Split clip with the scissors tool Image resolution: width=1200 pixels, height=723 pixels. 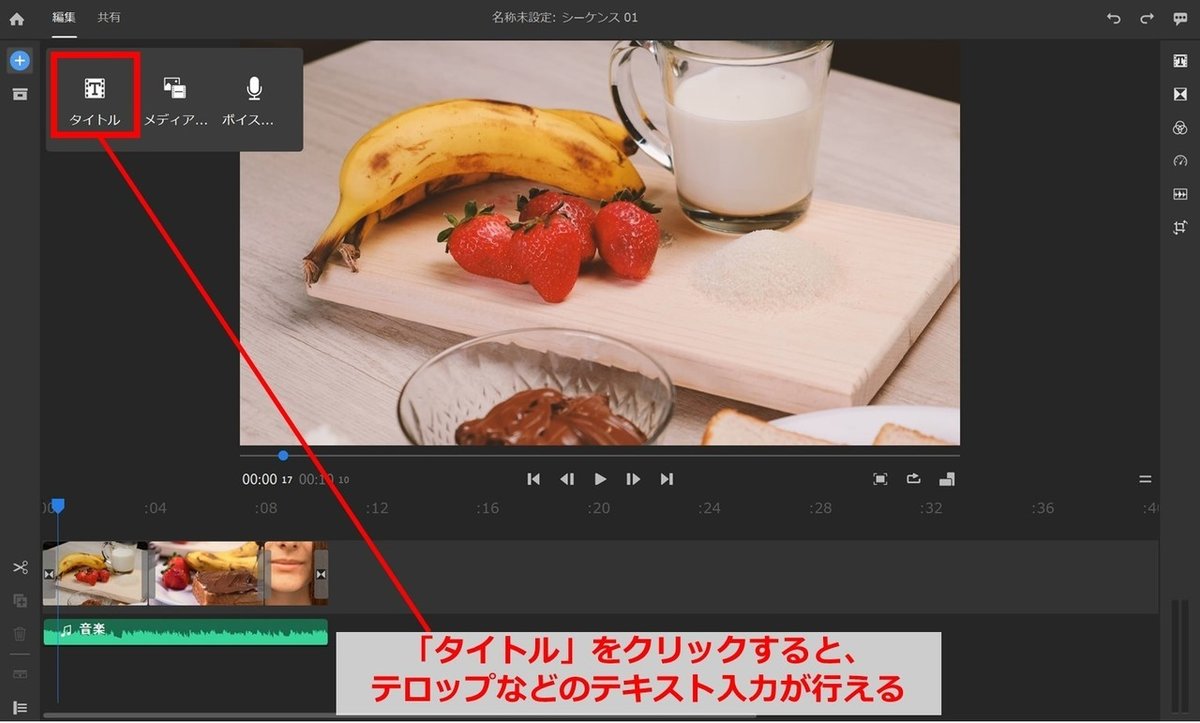[20, 568]
